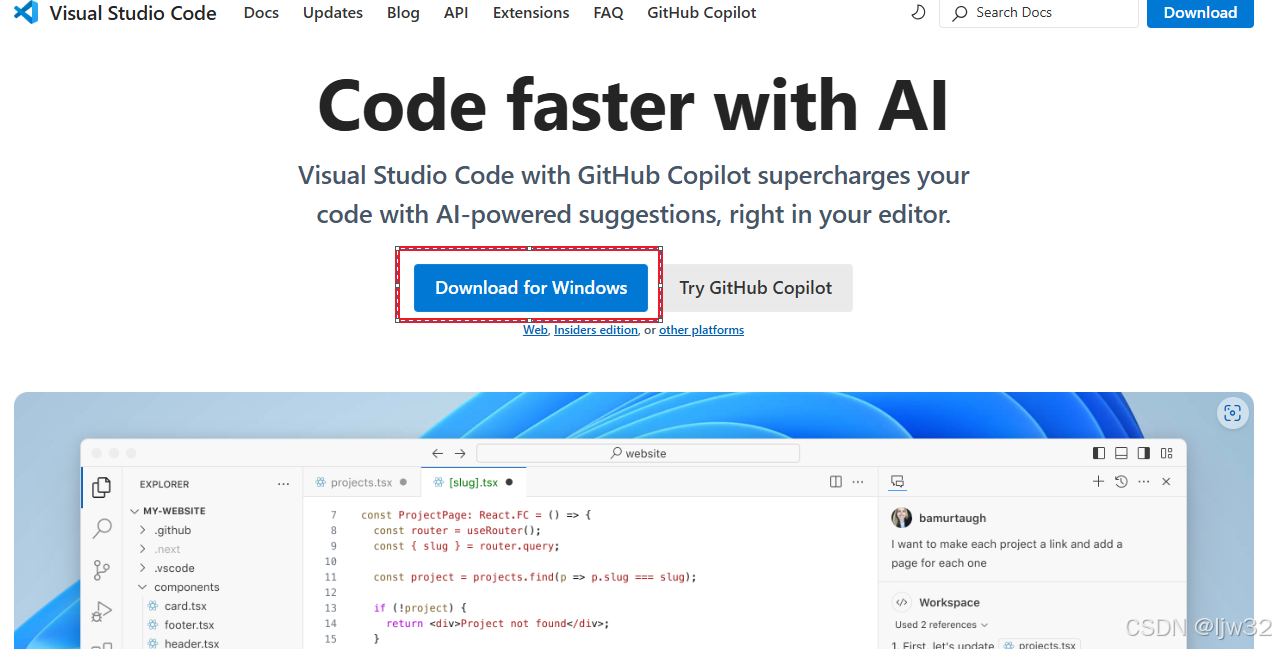This screenshot has height=649, width=1276.
Task: Click the projects.tsx chip in chat response
Action: pos(1040,645)
